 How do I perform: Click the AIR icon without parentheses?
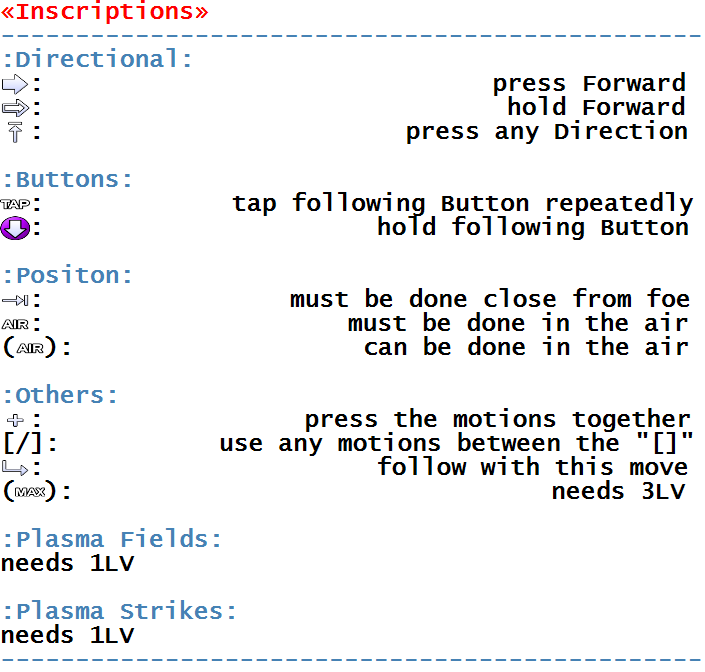(15, 324)
